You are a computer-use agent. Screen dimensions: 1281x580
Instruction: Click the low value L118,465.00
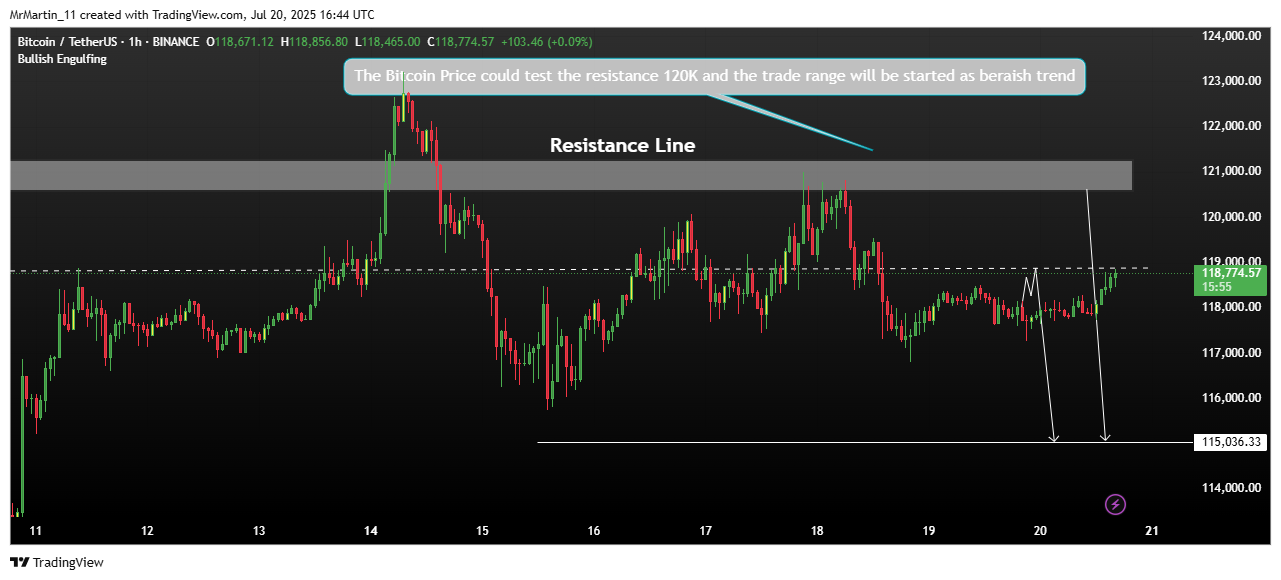[388, 42]
